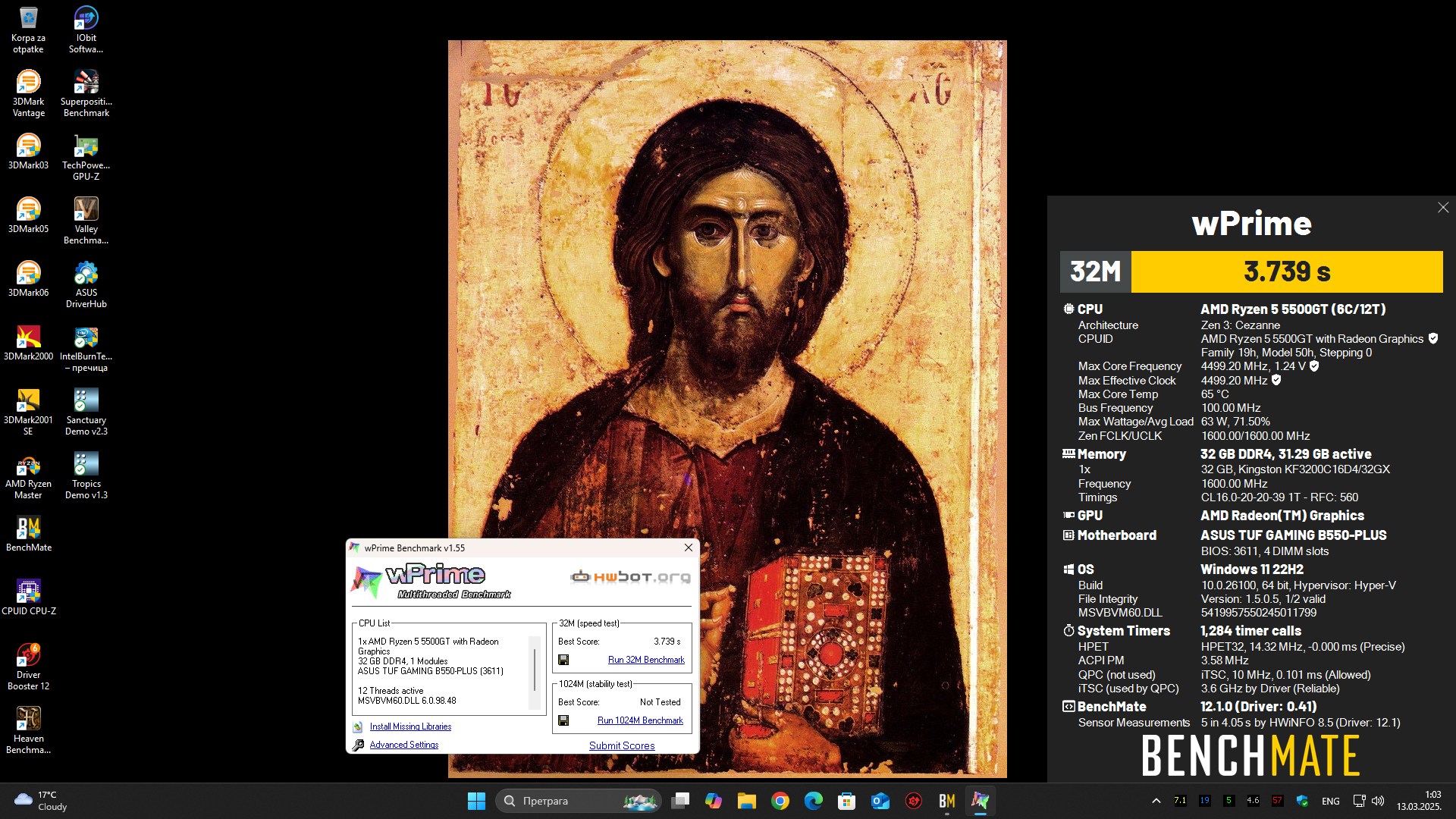
Task: Select the Driver Booster 12 desktop icon
Action: pos(28,667)
